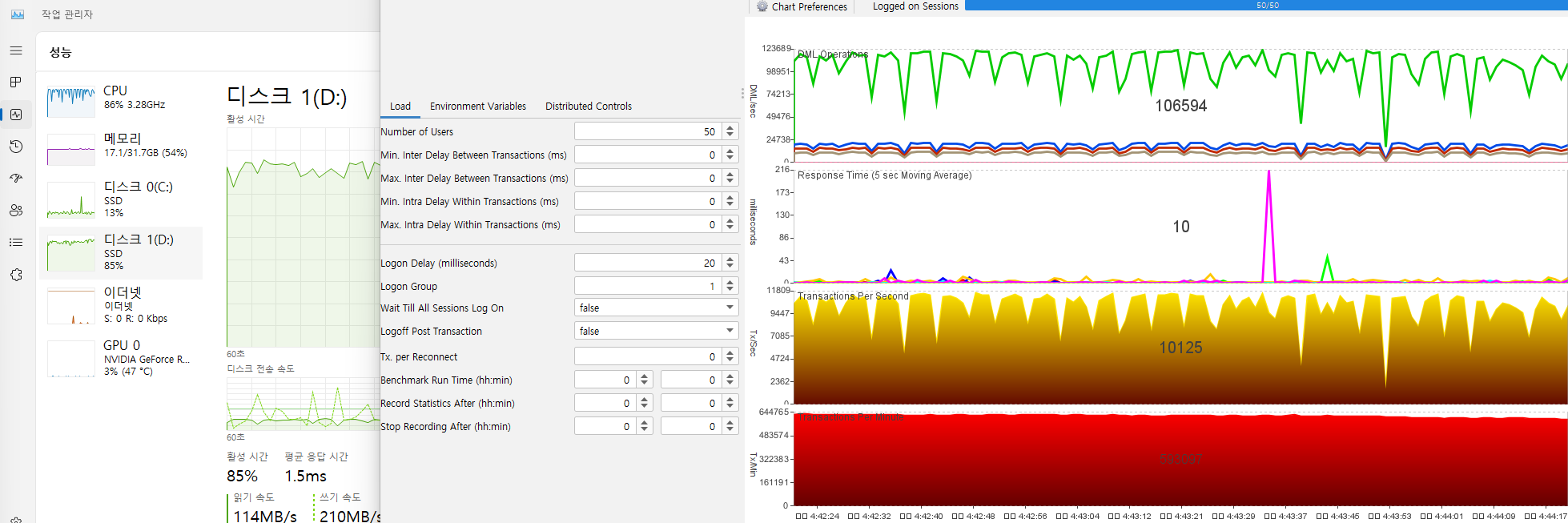Open the Processes page icon in sidebar
1568x523 pixels.
(x=16, y=82)
